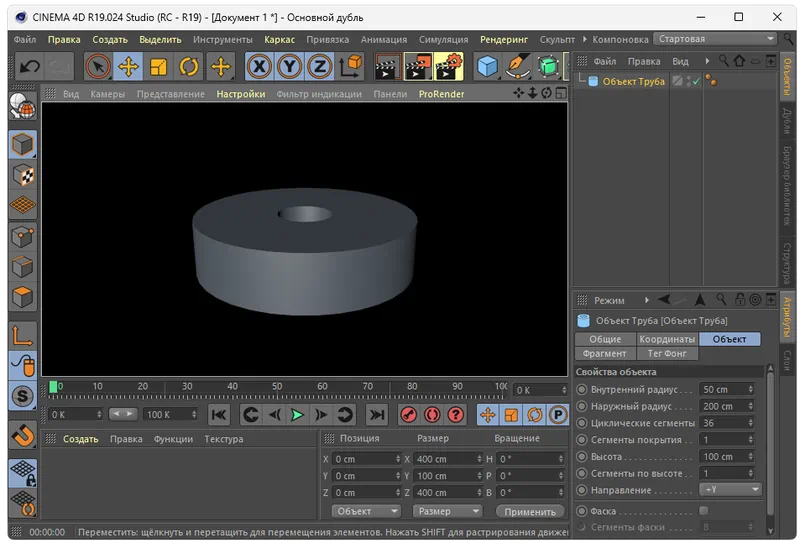Click the green playhead at frame 0
The width and height of the screenshot is (800, 543).
tap(53, 387)
